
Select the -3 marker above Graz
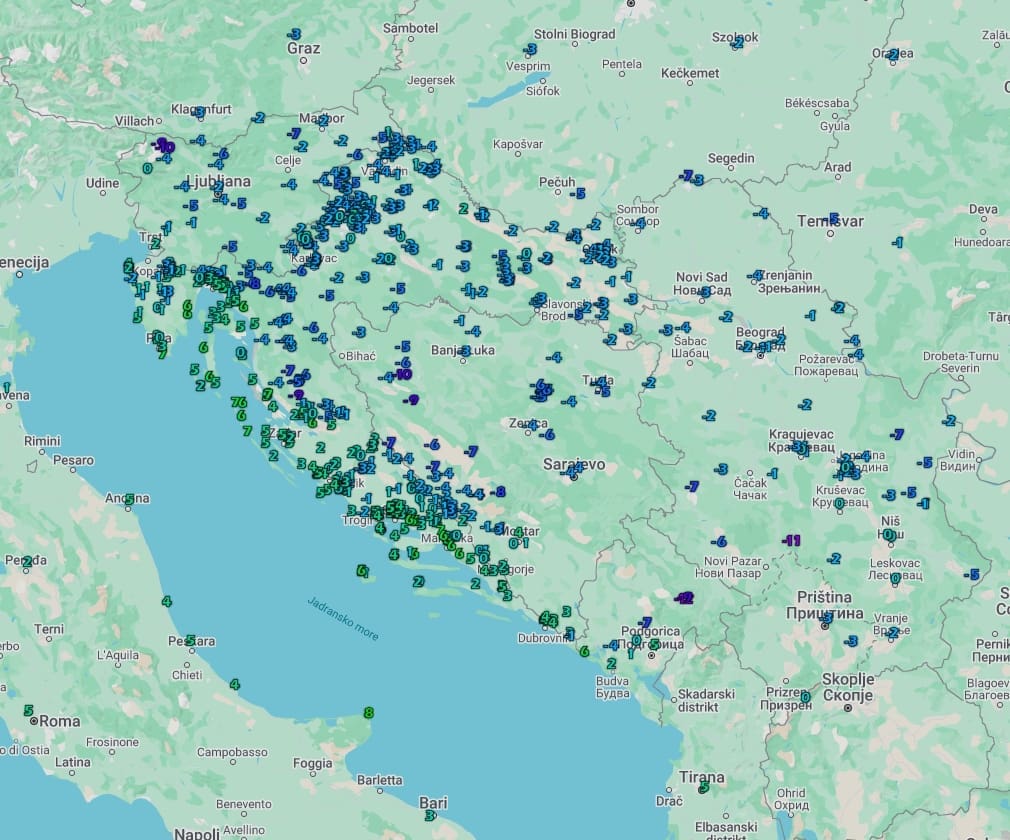point(294,34)
